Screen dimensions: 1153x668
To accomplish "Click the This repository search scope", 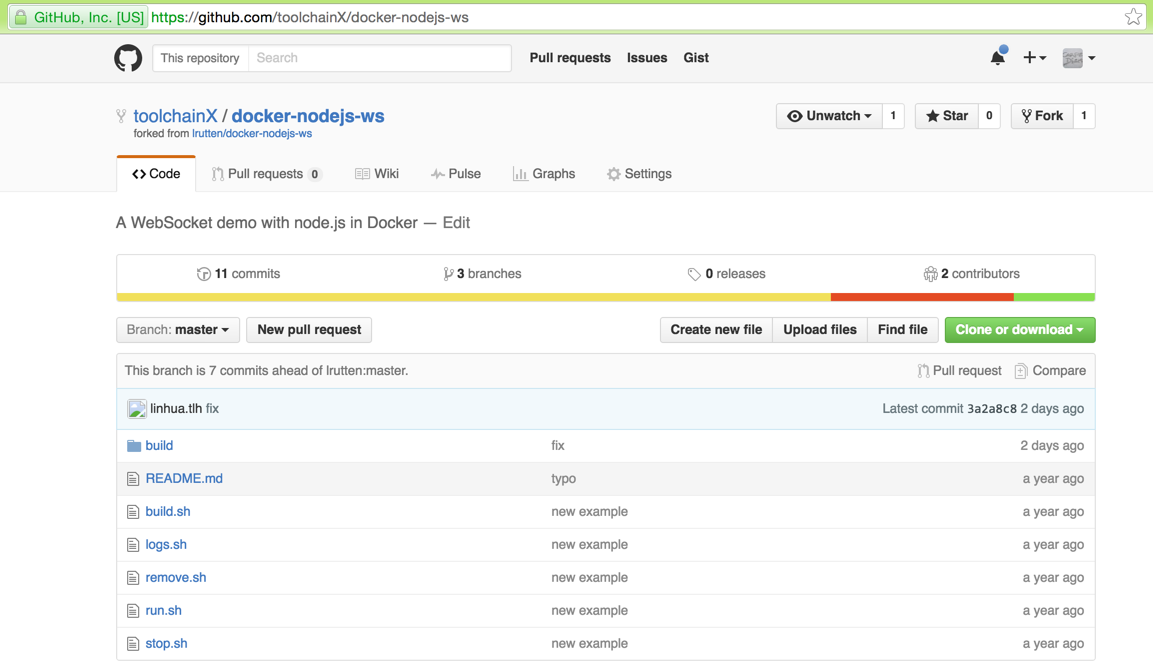I will coord(200,57).
